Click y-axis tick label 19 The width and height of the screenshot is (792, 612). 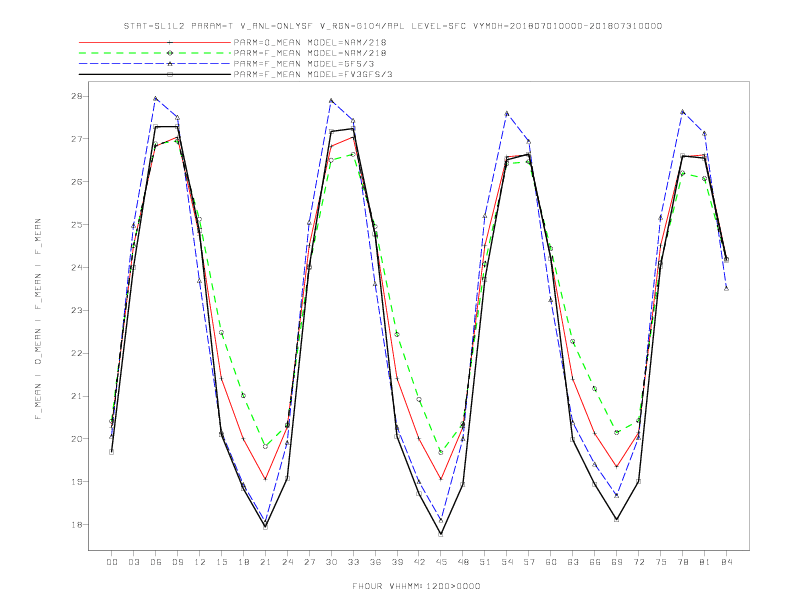pyautogui.click(x=78, y=482)
